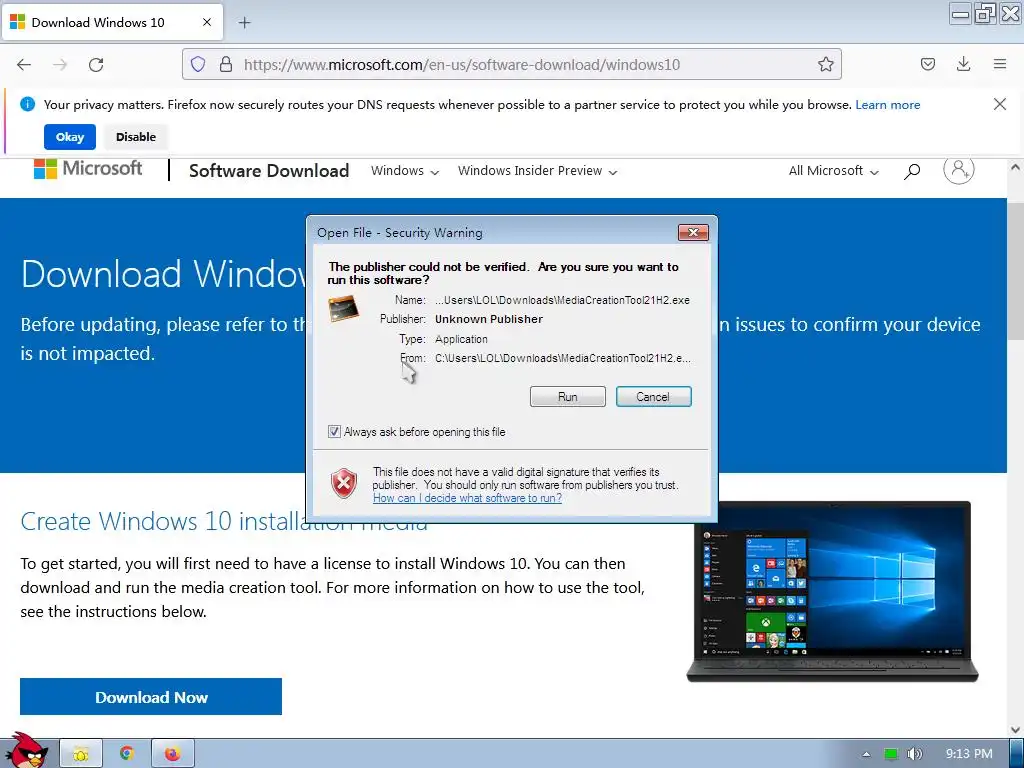The width and height of the screenshot is (1024, 768).
Task: Click the URL address bar
Action: 511,64
